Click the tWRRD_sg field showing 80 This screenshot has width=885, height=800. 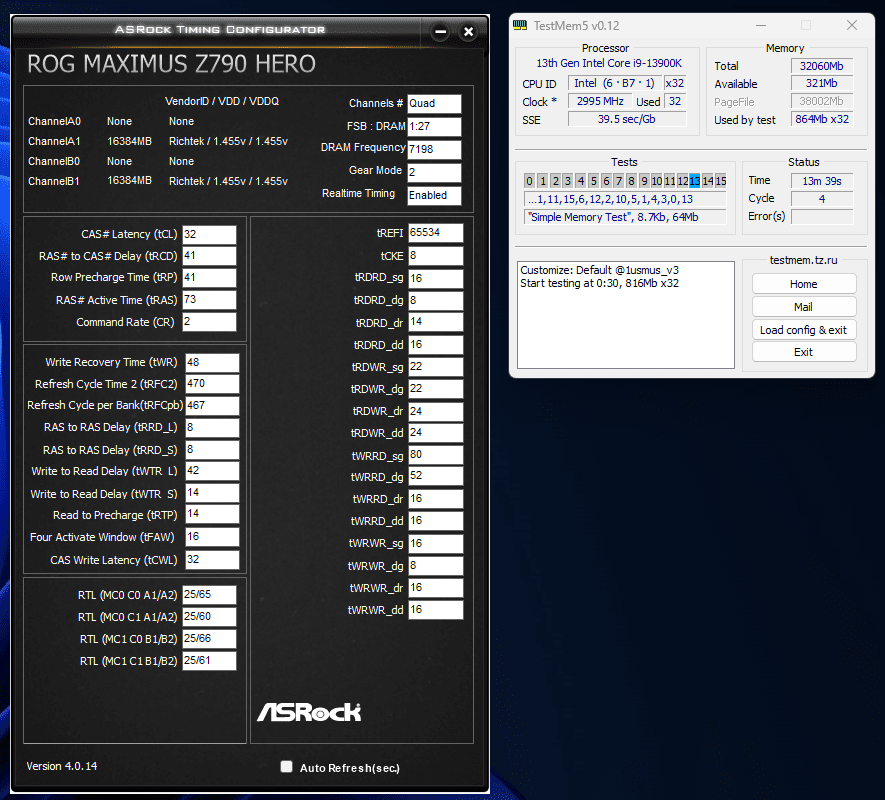click(435, 455)
